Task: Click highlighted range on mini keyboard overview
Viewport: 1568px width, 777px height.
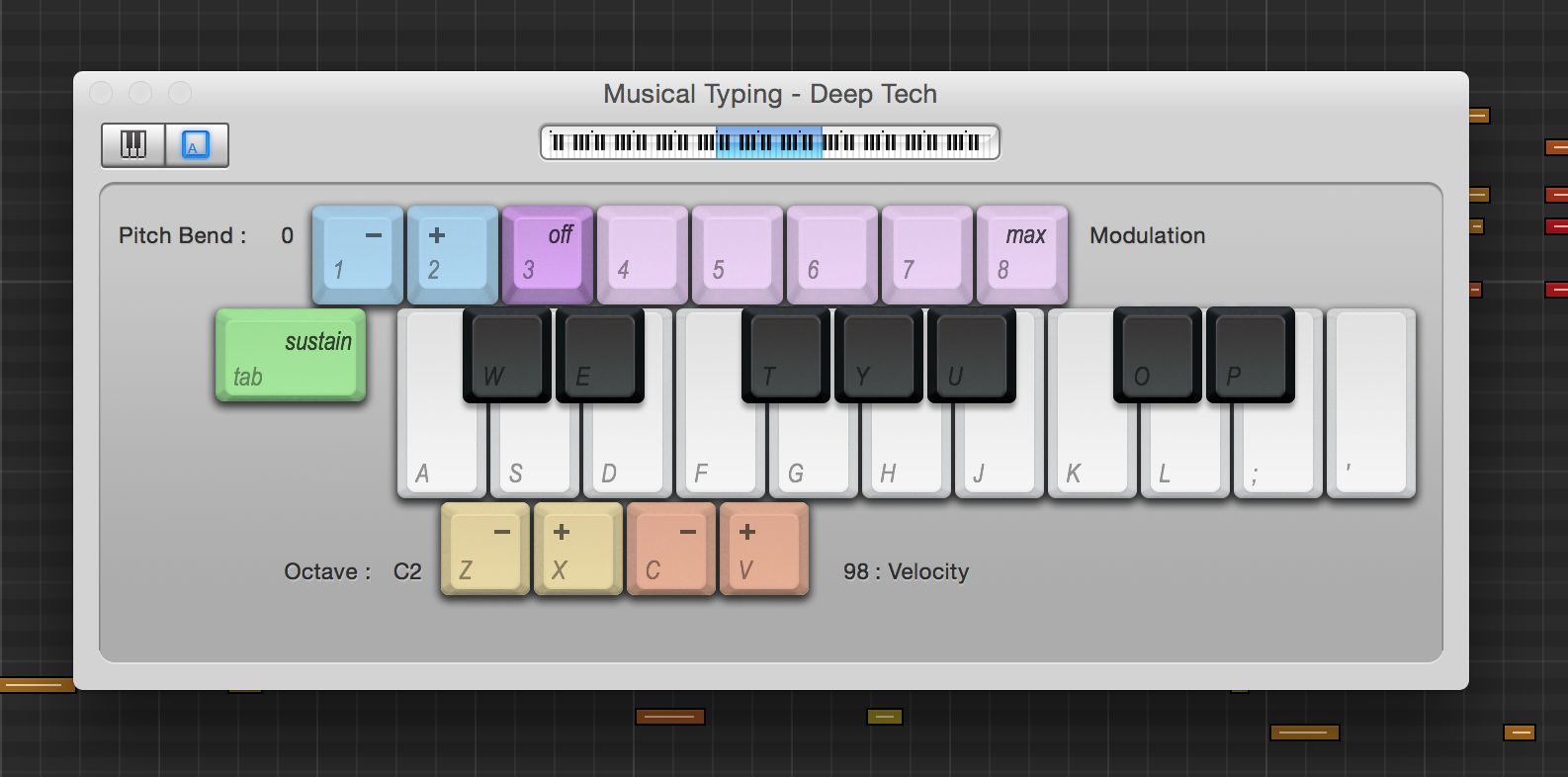Action: [x=769, y=142]
